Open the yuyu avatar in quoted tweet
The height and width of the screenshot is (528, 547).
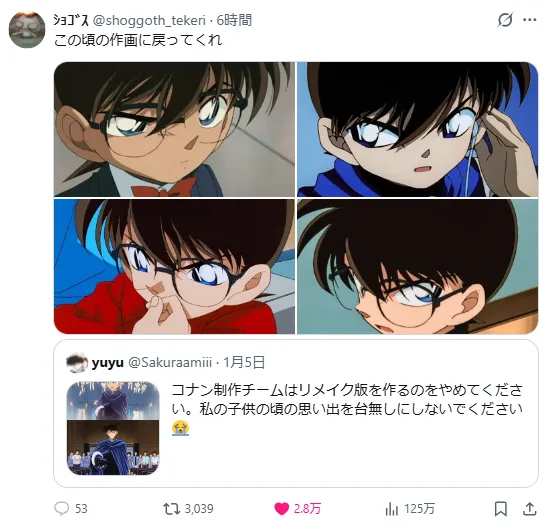pos(77,363)
